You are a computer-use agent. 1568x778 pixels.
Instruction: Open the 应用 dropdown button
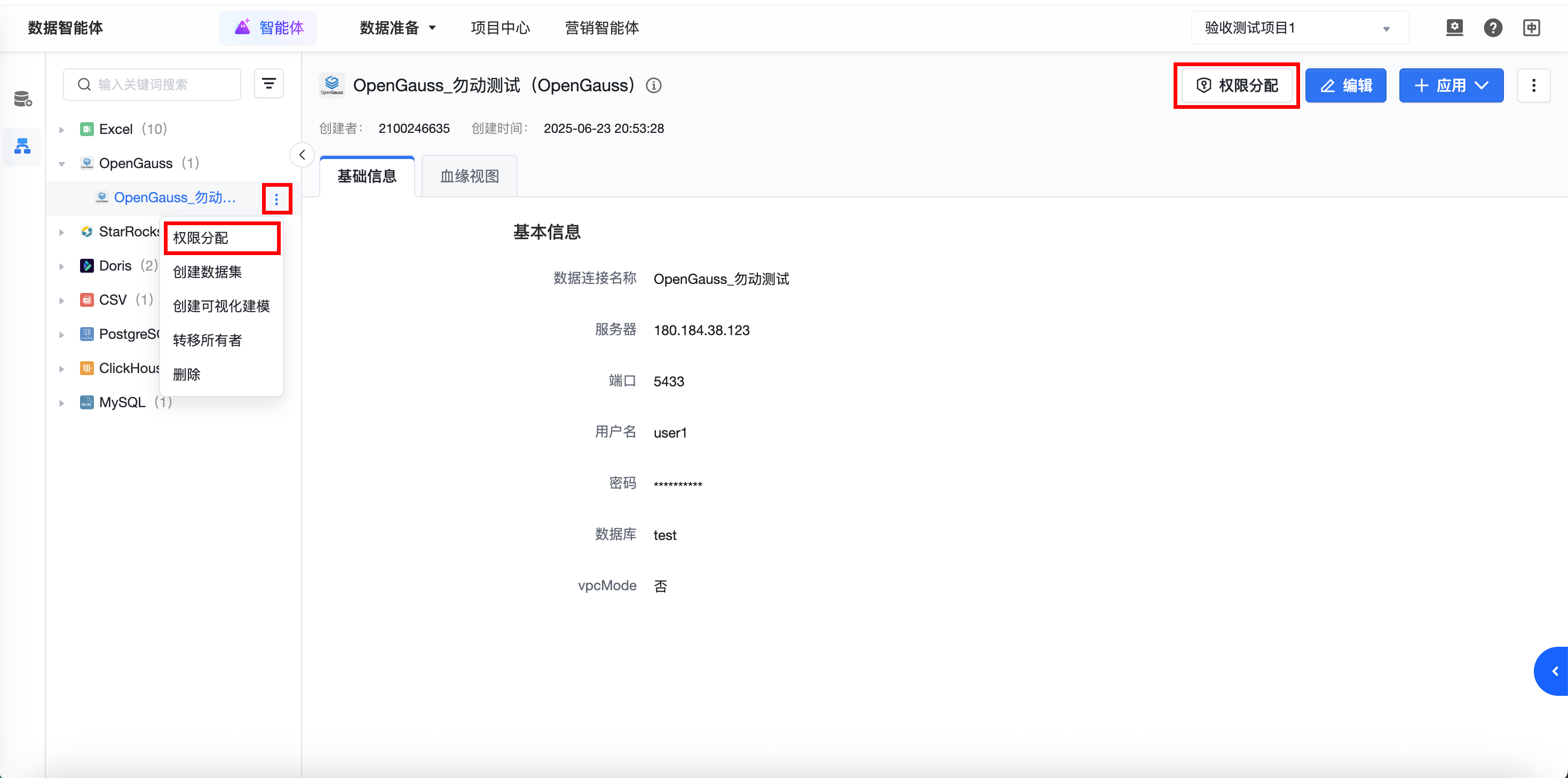pos(1451,86)
